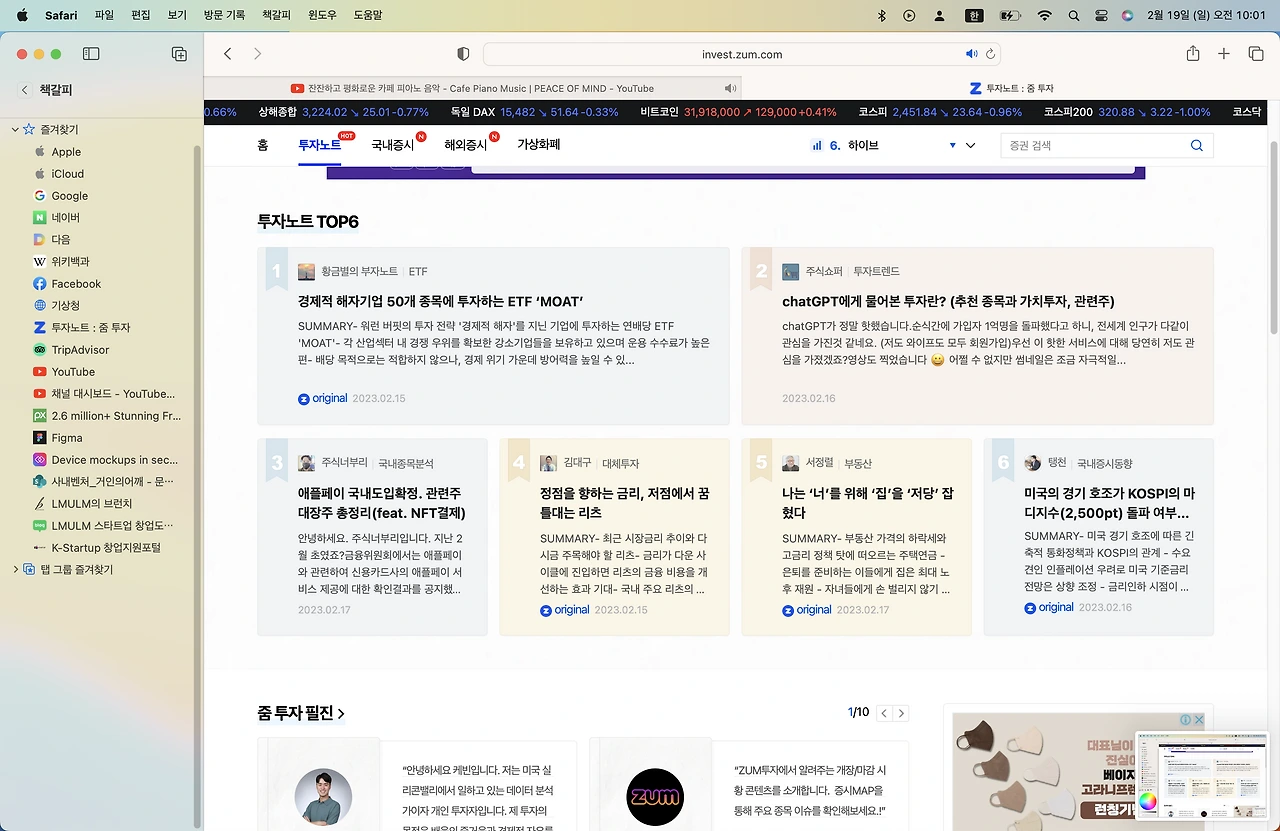
Task: Open the Google bookmark
Action: pyautogui.click(x=70, y=196)
